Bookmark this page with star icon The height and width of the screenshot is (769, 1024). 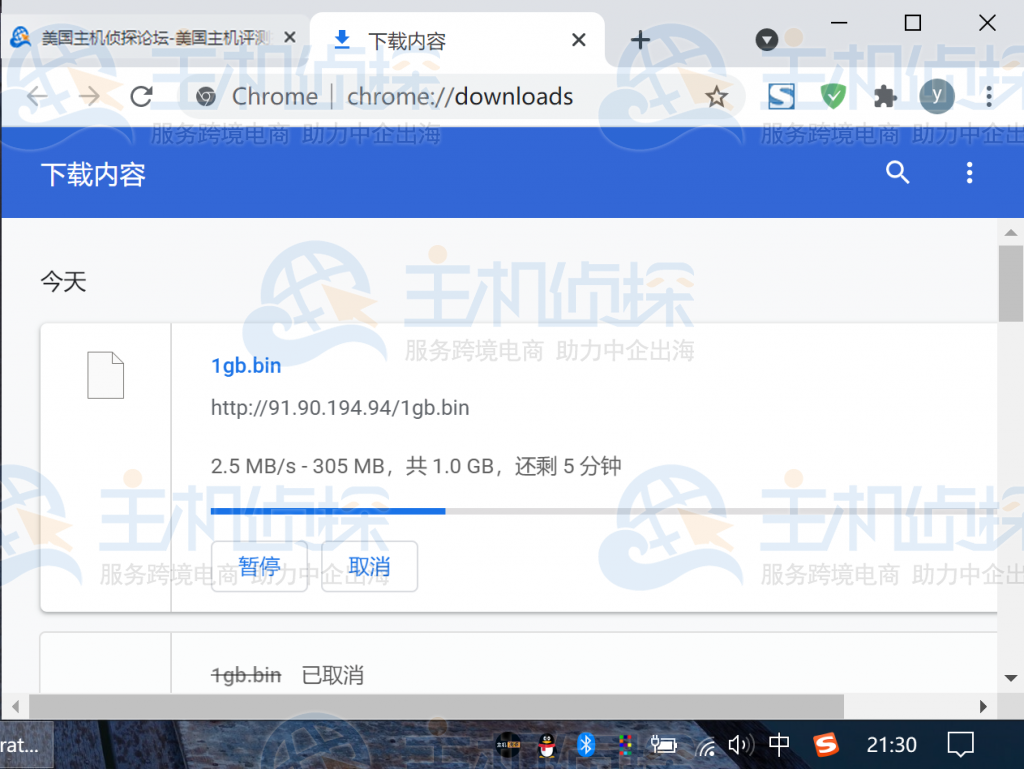[716, 97]
